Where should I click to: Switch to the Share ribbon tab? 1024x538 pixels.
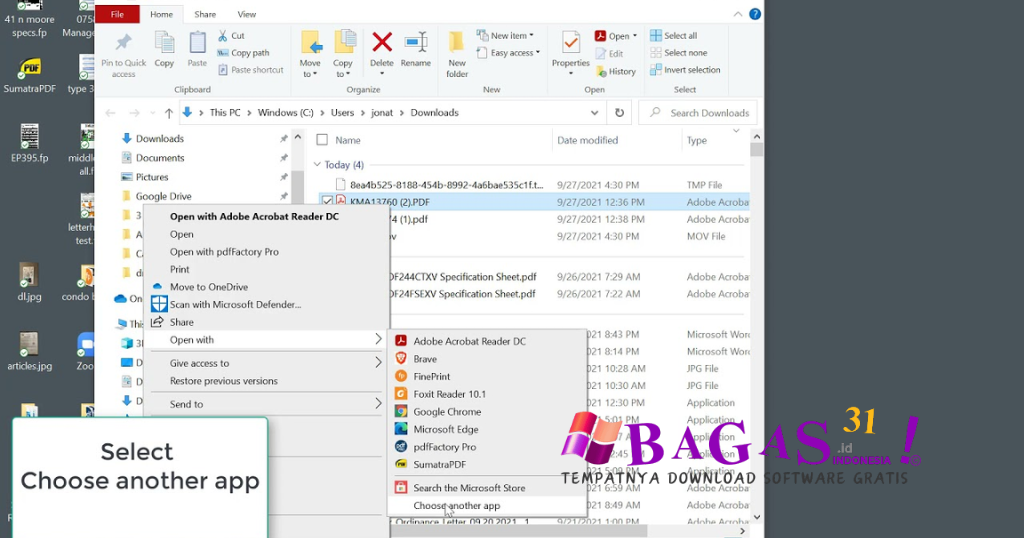pyautogui.click(x=204, y=14)
